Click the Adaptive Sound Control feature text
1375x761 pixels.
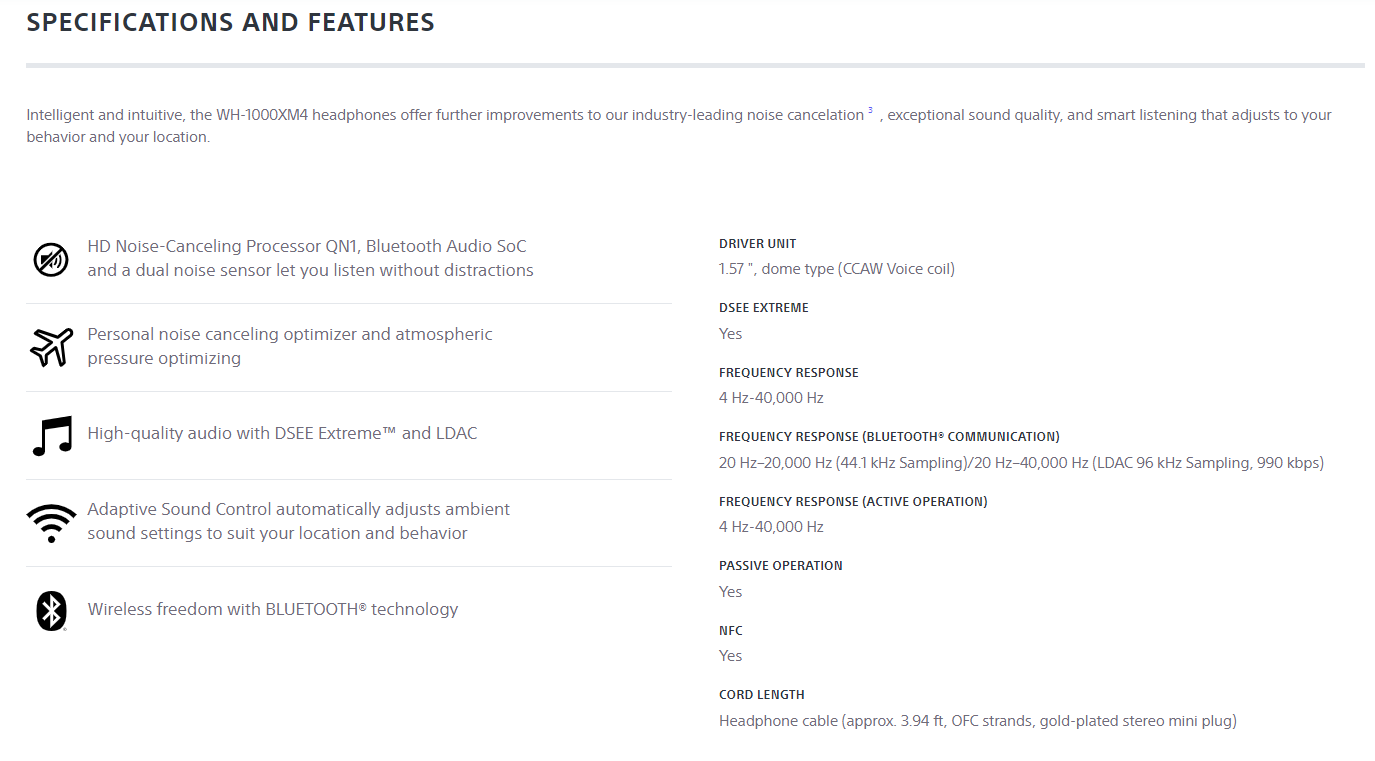(298, 521)
